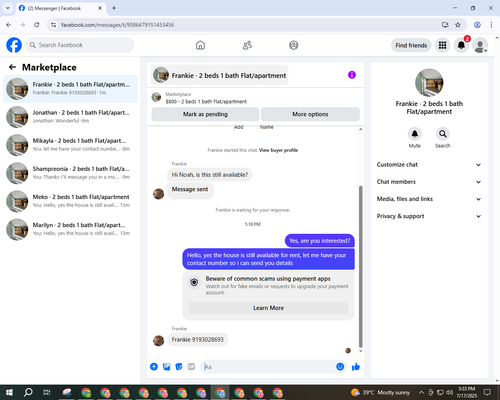This screenshot has width=500, height=400.
Task: Open the Friends icon in top navigation
Action: 247,45
